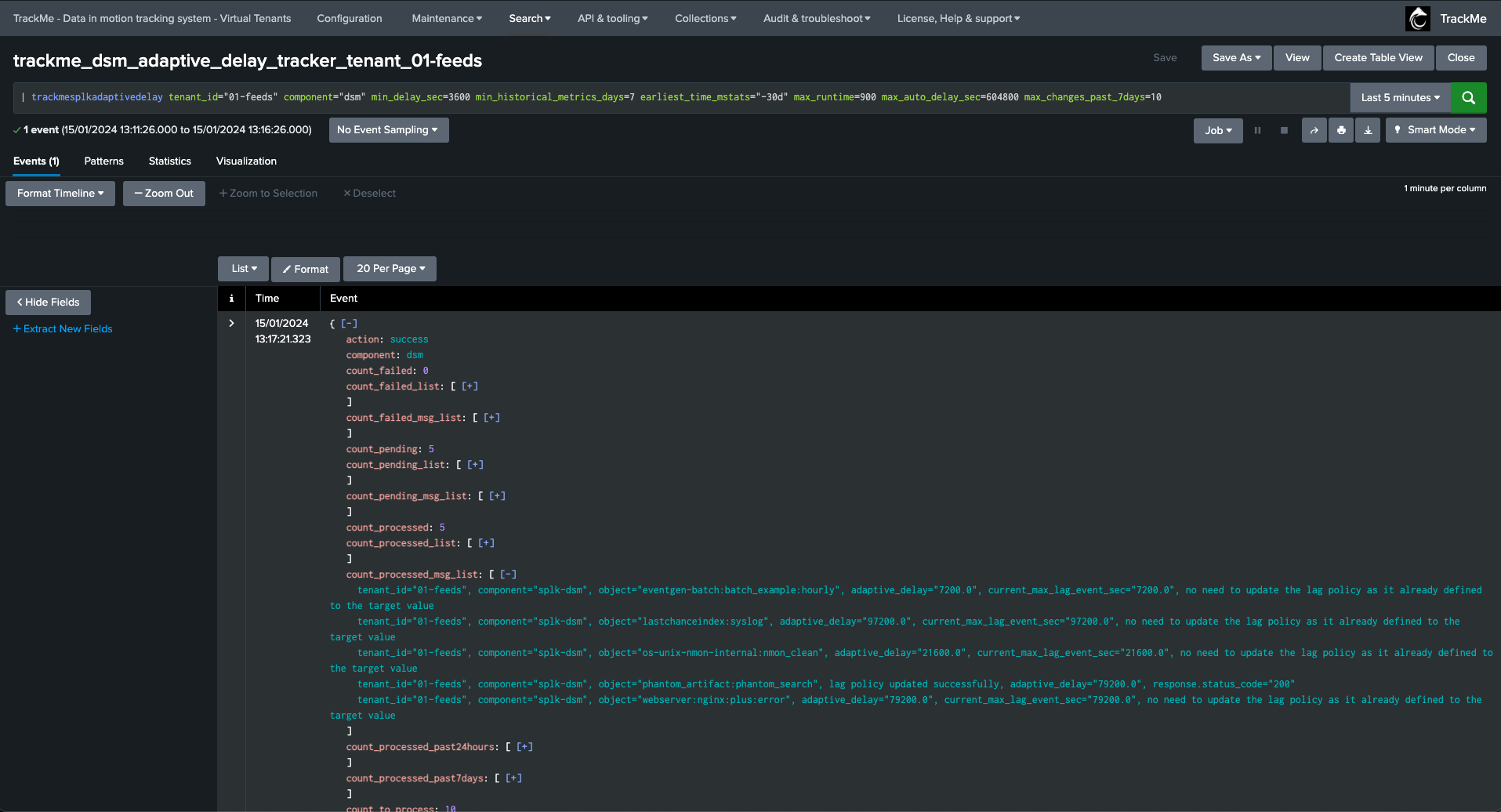Expand count_pending_msg_list array

tap(497, 496)
